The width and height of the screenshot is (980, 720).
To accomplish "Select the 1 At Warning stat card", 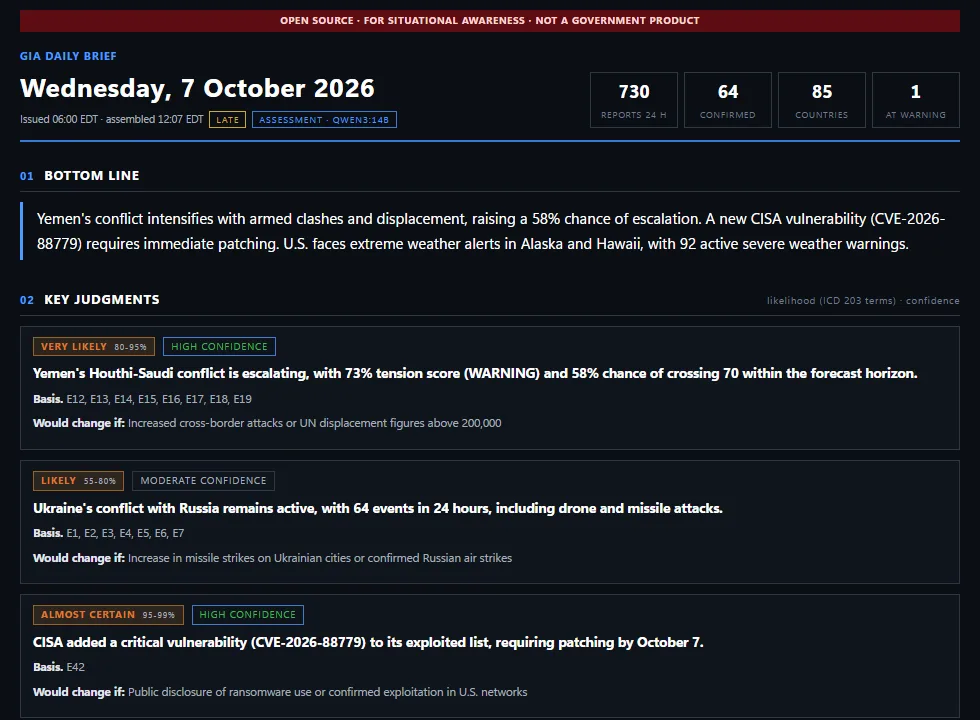I will click(x=916, y=100).
